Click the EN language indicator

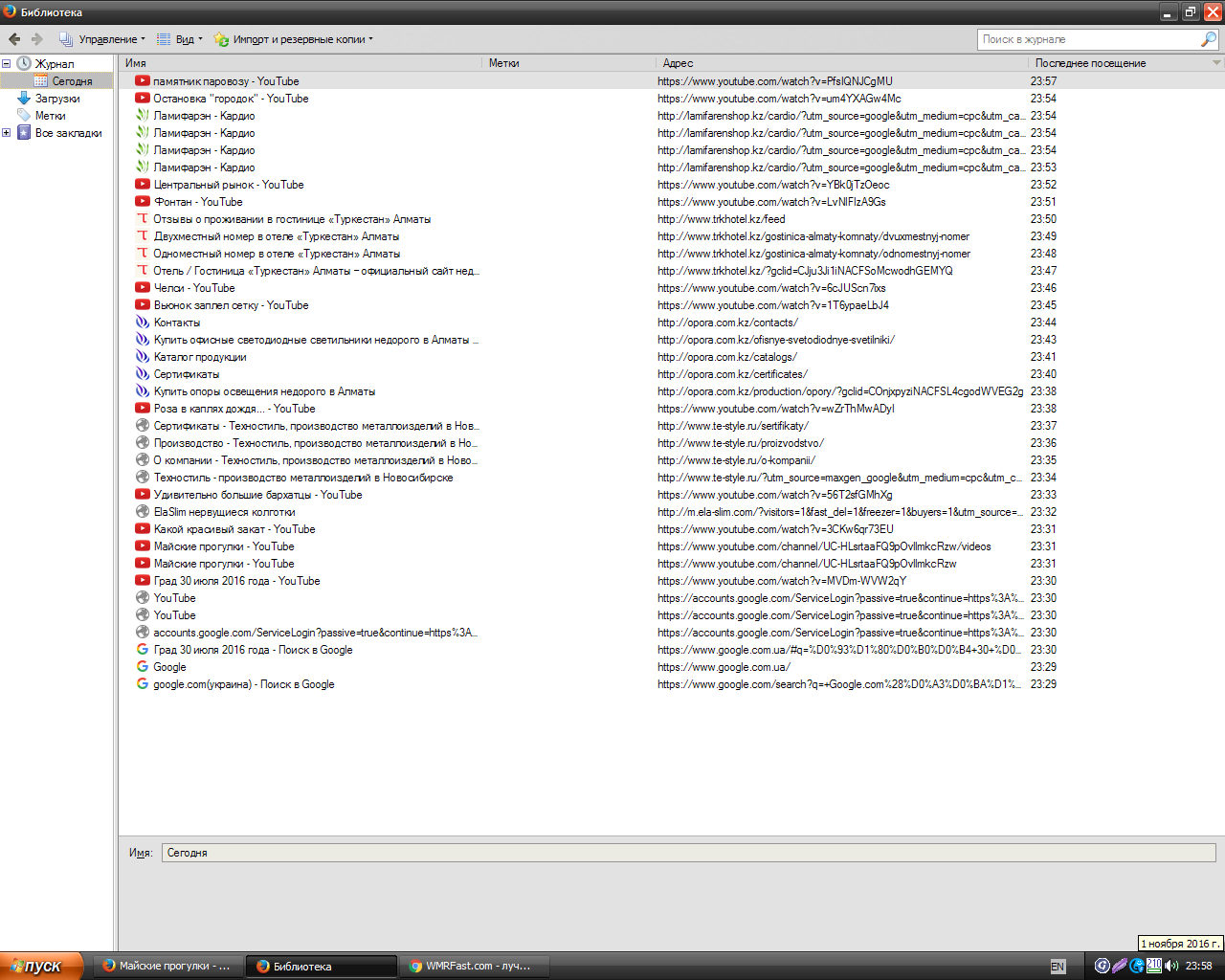pos(1058,967)
